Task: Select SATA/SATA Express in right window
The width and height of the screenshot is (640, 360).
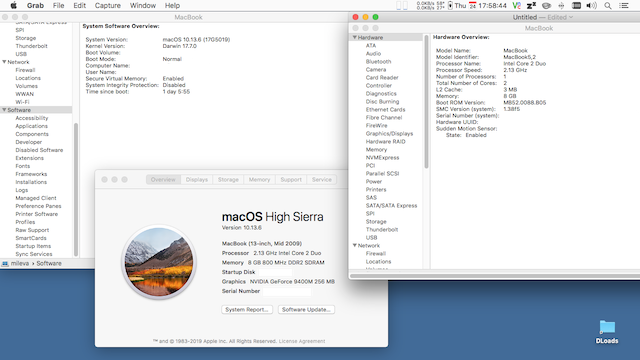Action: [391, 206]
